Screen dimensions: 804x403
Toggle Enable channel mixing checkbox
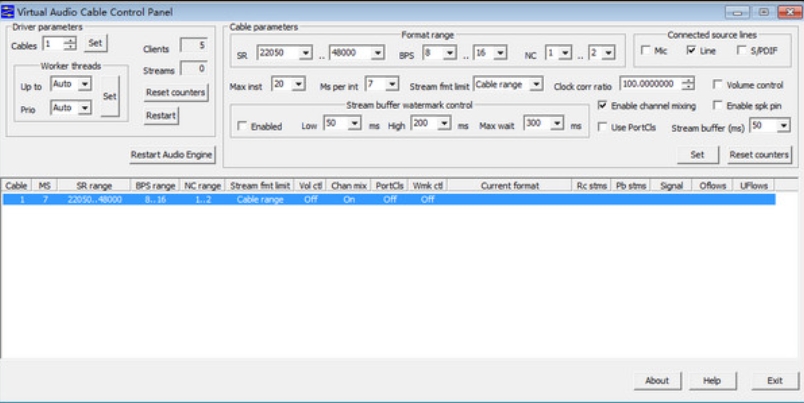(602, 106)
